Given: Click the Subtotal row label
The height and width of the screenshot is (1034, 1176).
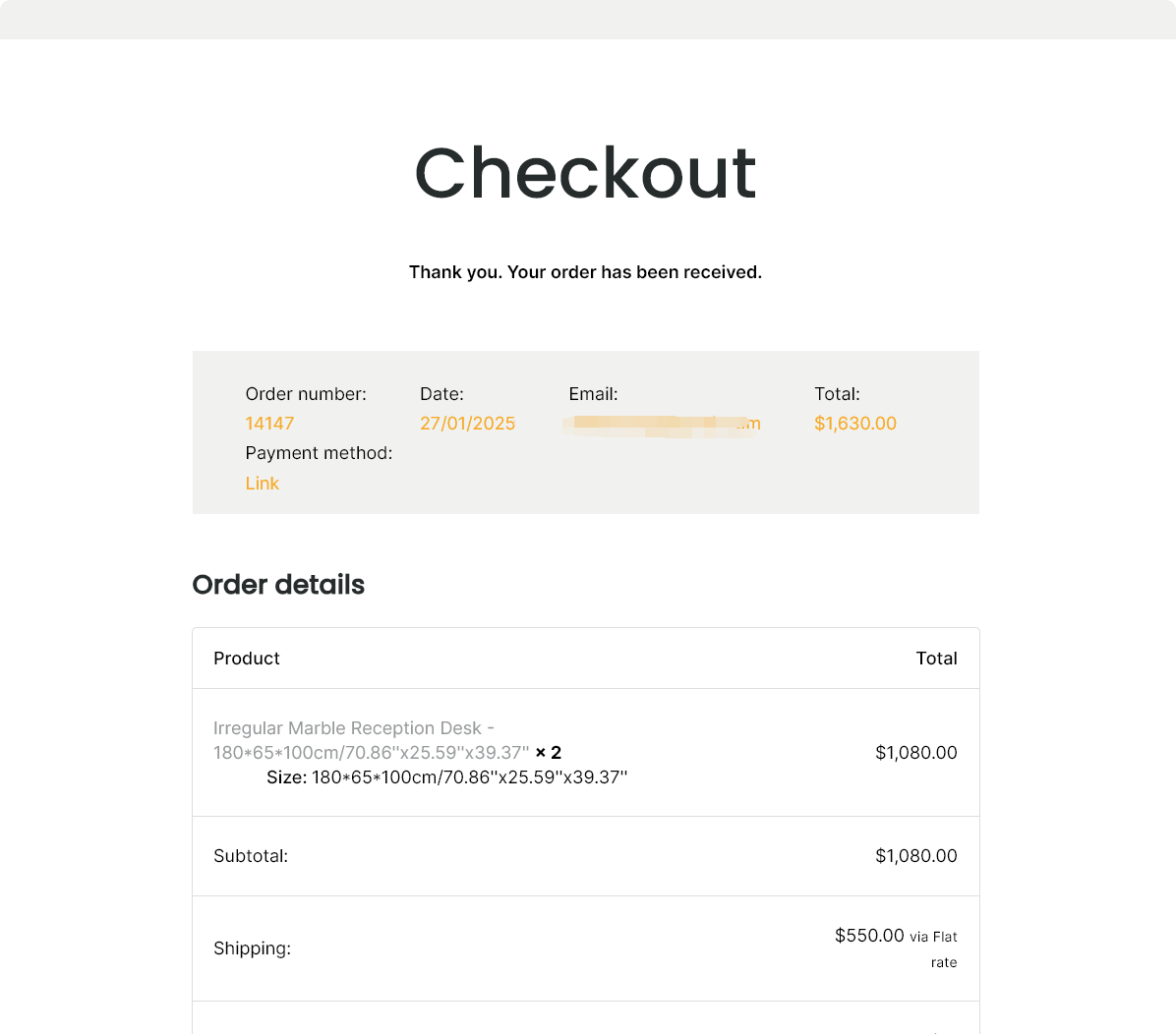Looking at the screenshot, I should pyautogui.click(x=251, y=856).
